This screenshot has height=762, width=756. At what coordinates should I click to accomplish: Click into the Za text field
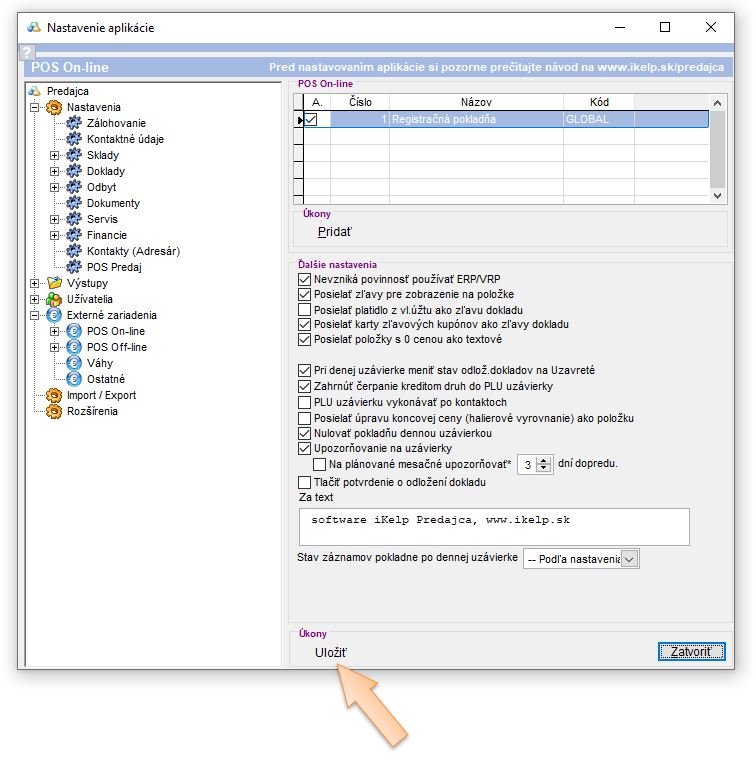tap(494, 526)
